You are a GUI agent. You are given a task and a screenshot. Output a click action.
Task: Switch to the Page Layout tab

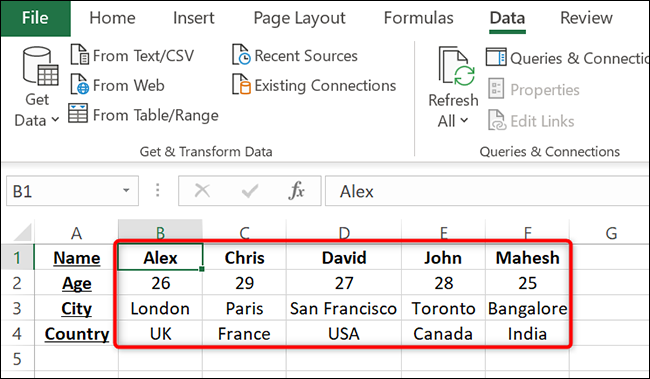point(299,18)
